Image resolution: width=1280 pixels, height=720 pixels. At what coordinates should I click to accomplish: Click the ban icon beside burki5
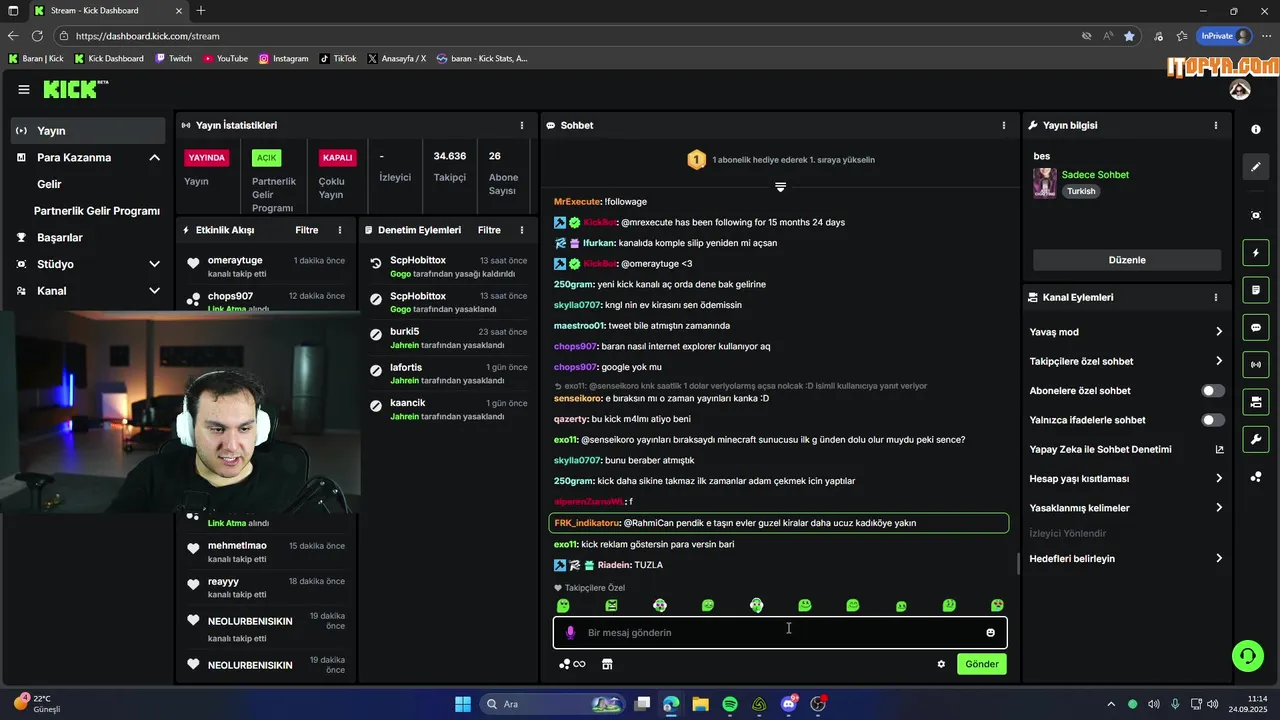coord(375,335)
